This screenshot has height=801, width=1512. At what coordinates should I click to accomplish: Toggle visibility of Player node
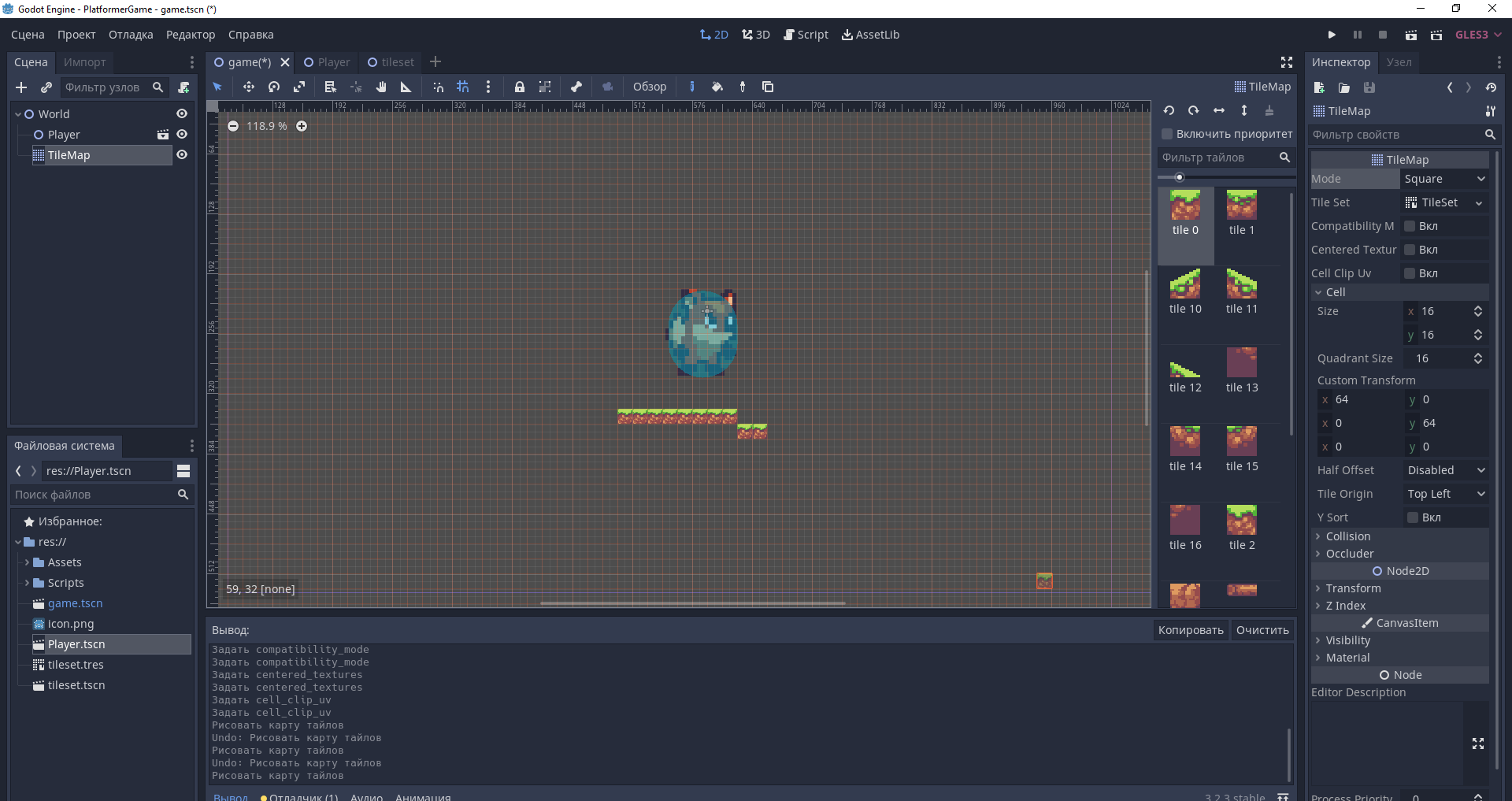coord(182,135)
